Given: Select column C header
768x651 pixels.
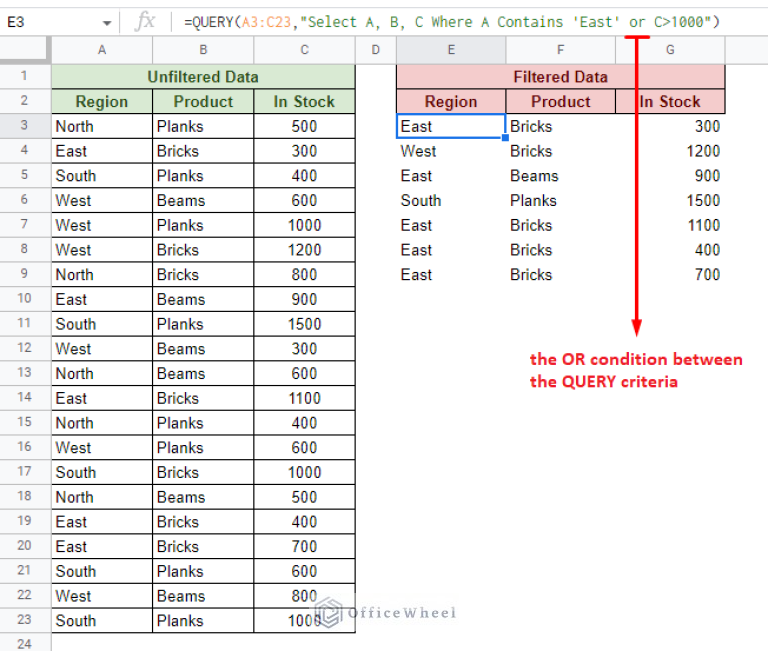Looking at the screenshot, I should click(x=304, y=50).
